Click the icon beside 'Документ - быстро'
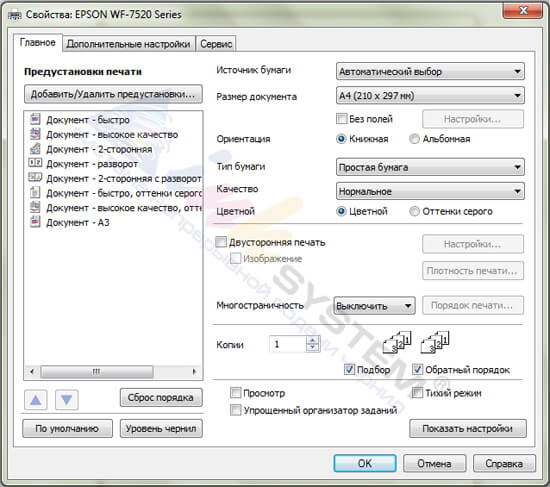Viewport: 550px width, 487px height. coord(35,119)
